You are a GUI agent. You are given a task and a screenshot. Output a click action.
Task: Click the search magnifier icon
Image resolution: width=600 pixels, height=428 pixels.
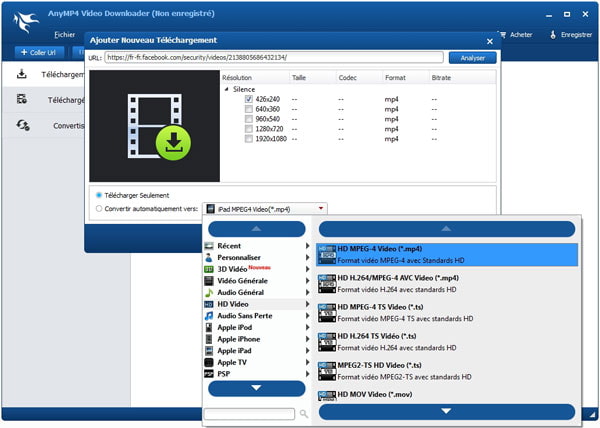pyautogui.click(x=304, y=413)
